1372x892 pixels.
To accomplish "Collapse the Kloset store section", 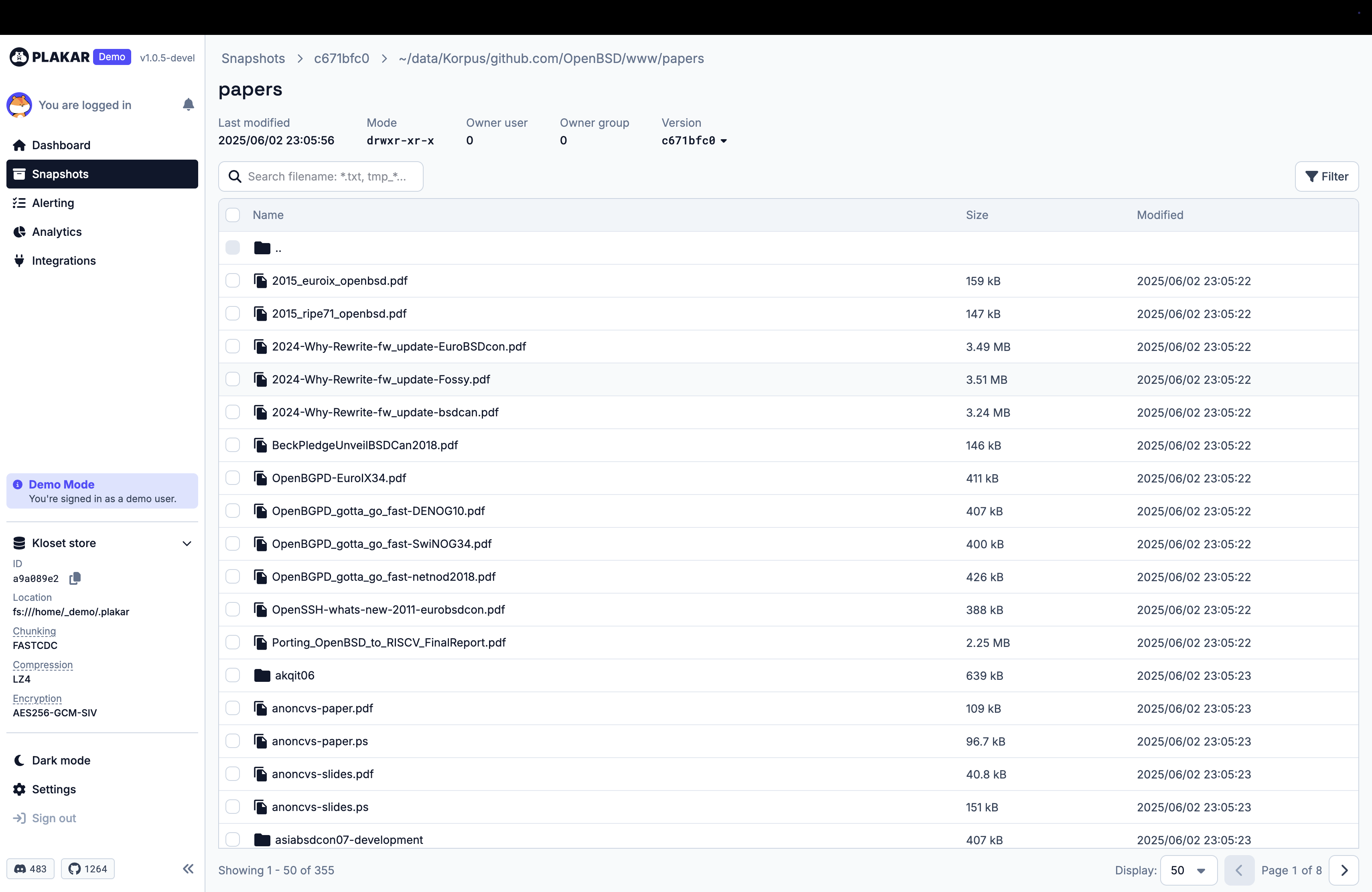I will (x=187, y=543).
